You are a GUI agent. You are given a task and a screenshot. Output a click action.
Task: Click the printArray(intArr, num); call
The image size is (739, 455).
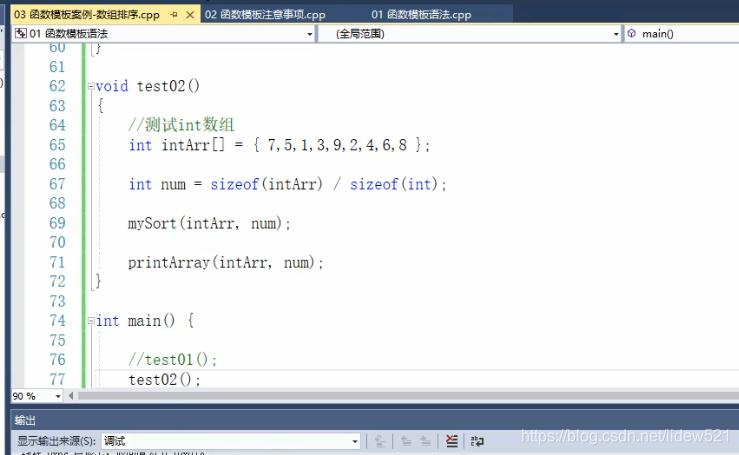point(226,262)
